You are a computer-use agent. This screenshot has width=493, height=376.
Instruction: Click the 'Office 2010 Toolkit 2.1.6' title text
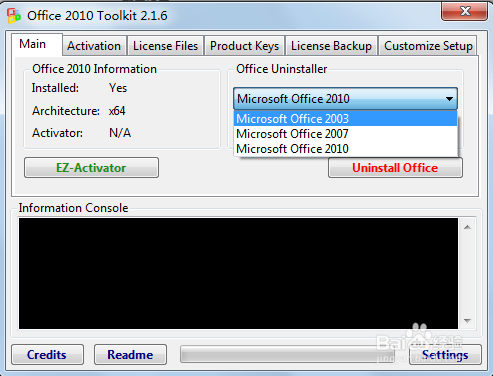pos(97,16)
